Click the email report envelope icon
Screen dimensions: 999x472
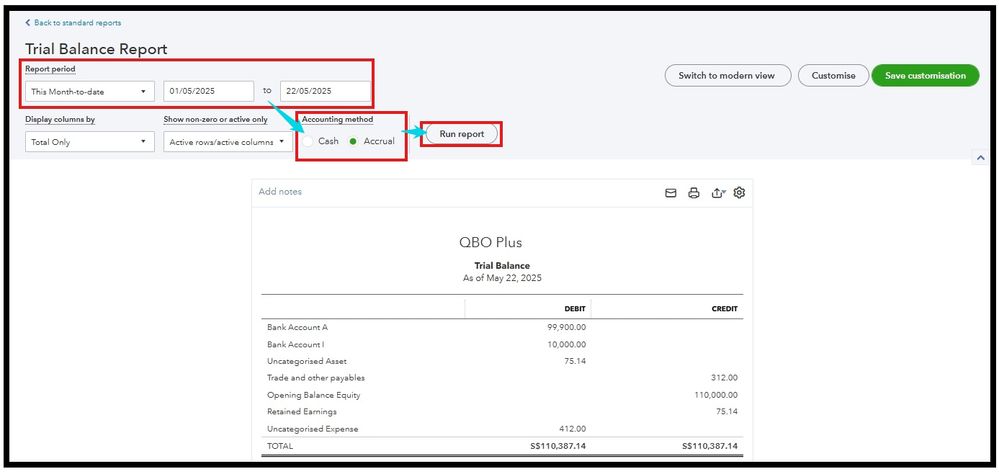tap(671, 193)
